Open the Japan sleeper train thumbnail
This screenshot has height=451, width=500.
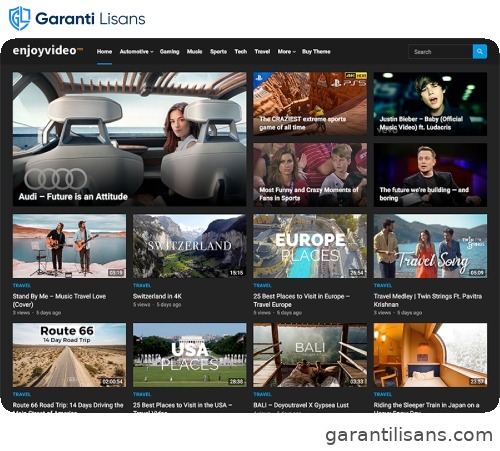[x=430, y=355]
